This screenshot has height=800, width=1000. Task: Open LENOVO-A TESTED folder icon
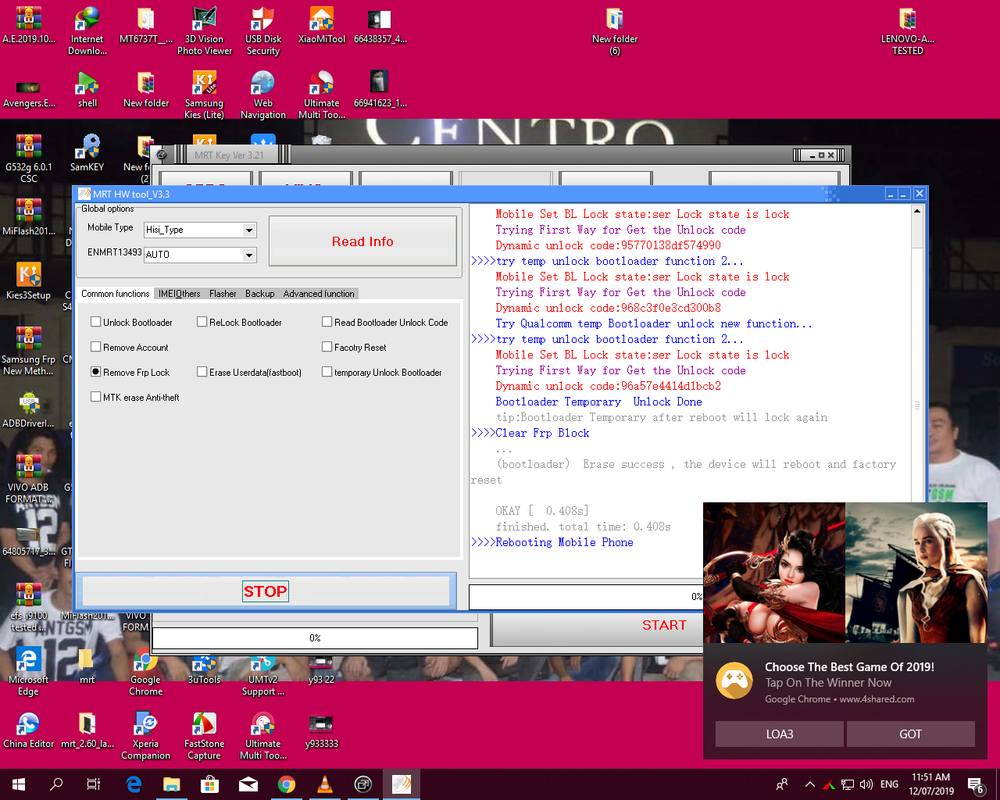click(x=907, y=31)
